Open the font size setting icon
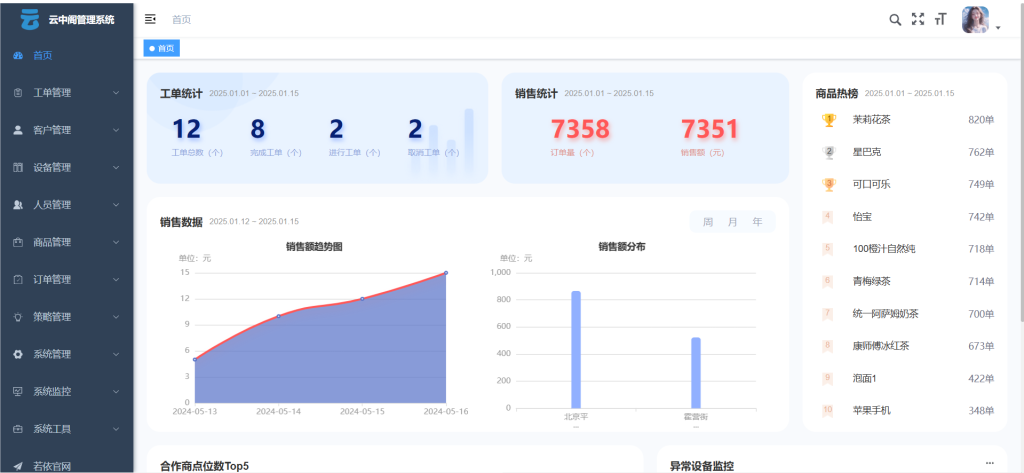1024x473 pixels. [x=940, y=19]
